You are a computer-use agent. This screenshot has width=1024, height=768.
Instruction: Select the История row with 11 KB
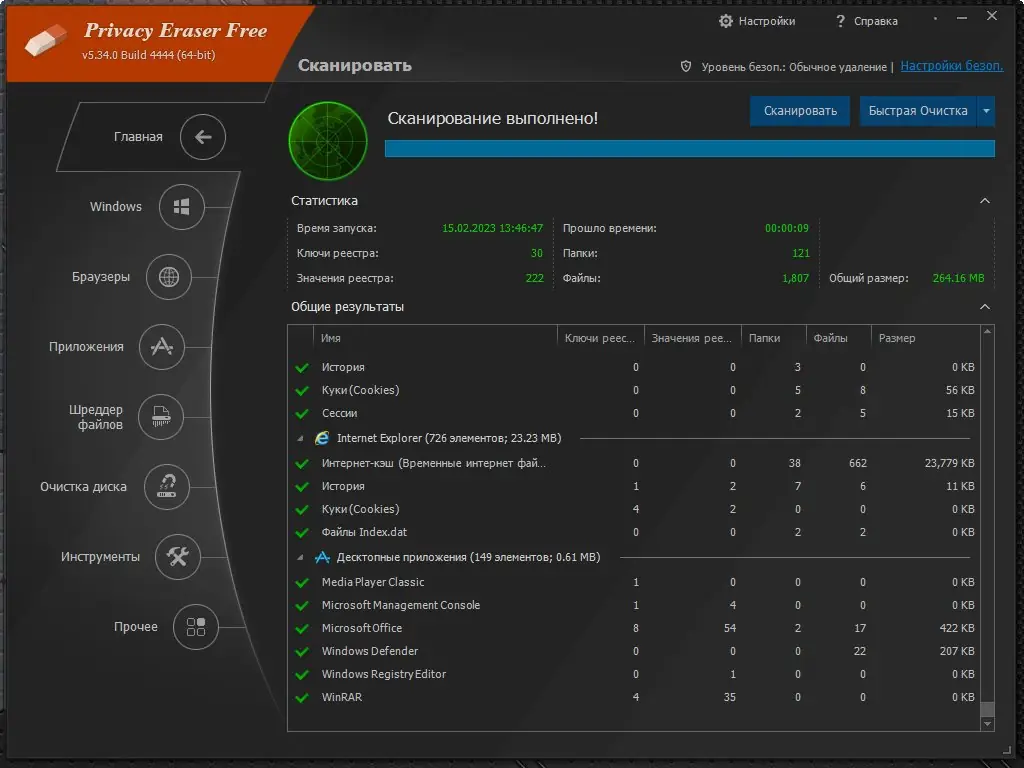pyautogui.click(x=635, y=487)
